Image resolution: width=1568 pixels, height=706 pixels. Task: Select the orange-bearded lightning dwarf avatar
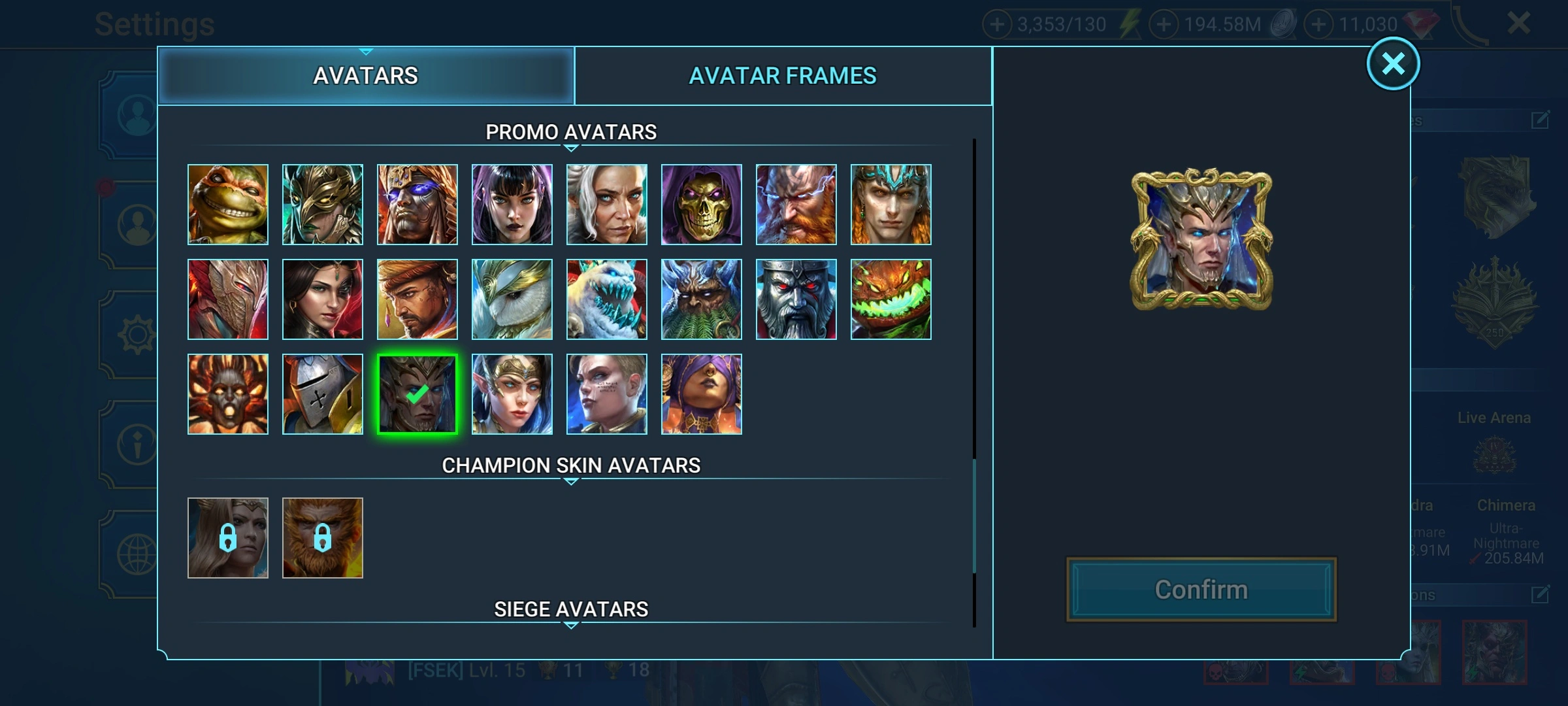[x=796, y=205]
